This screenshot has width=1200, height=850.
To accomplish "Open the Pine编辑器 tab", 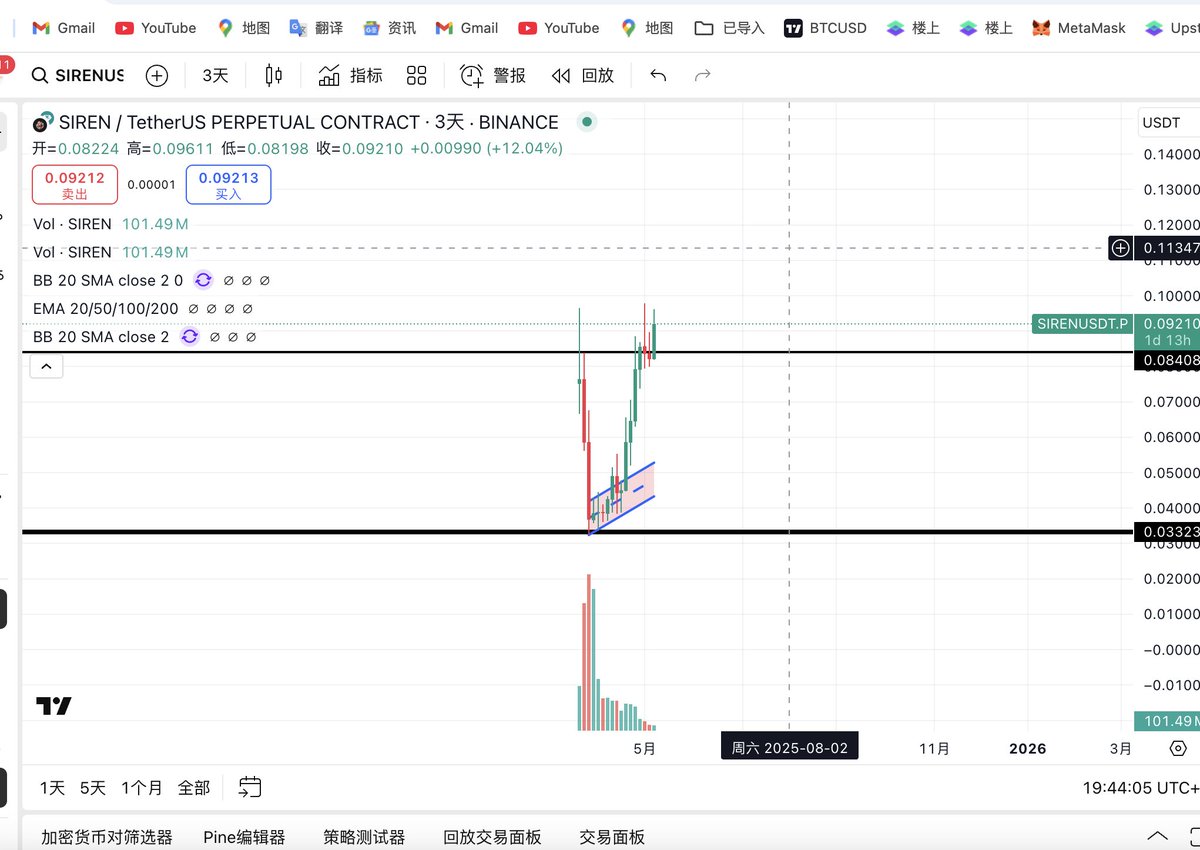I will [244, 837].
